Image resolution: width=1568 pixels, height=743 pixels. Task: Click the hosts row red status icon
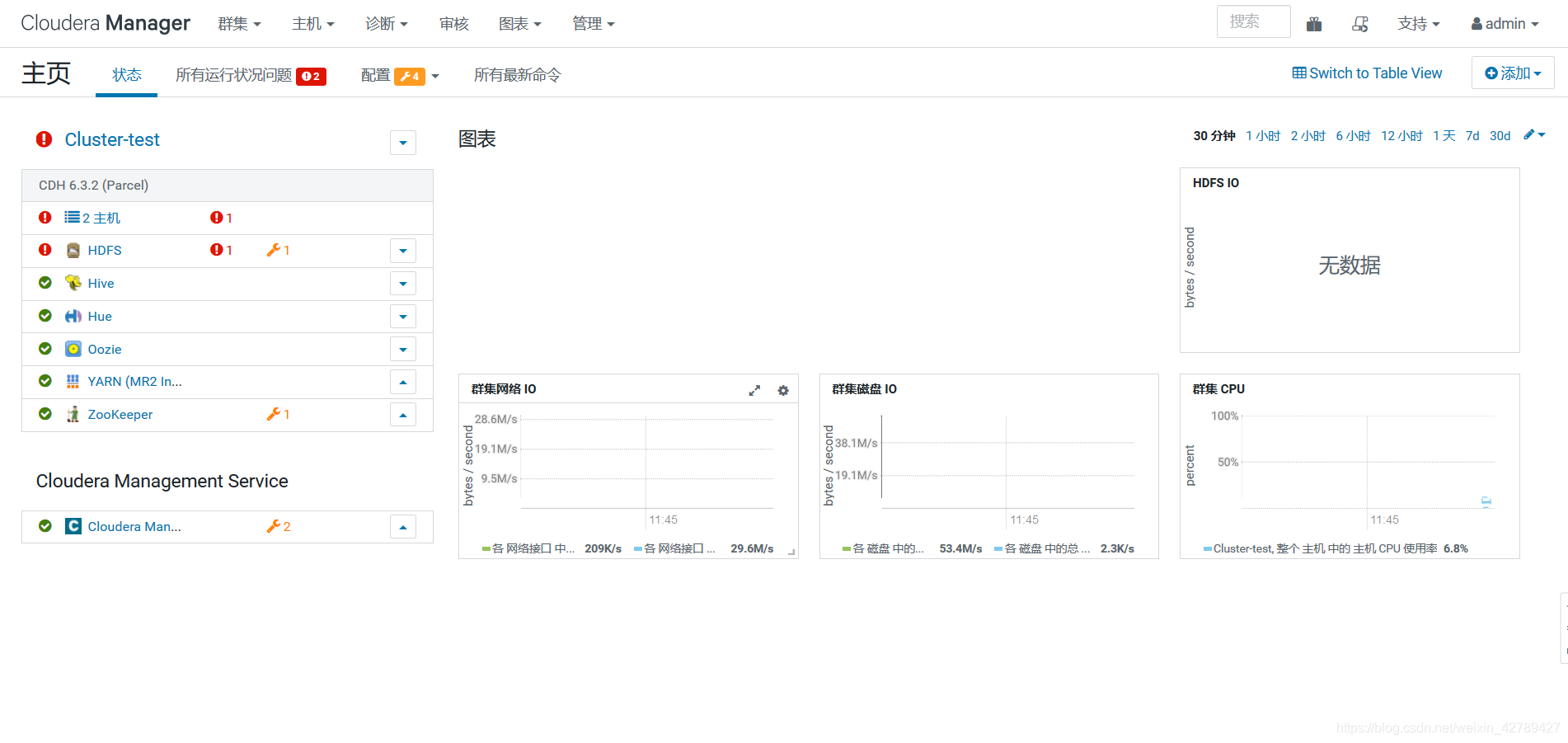45,218
